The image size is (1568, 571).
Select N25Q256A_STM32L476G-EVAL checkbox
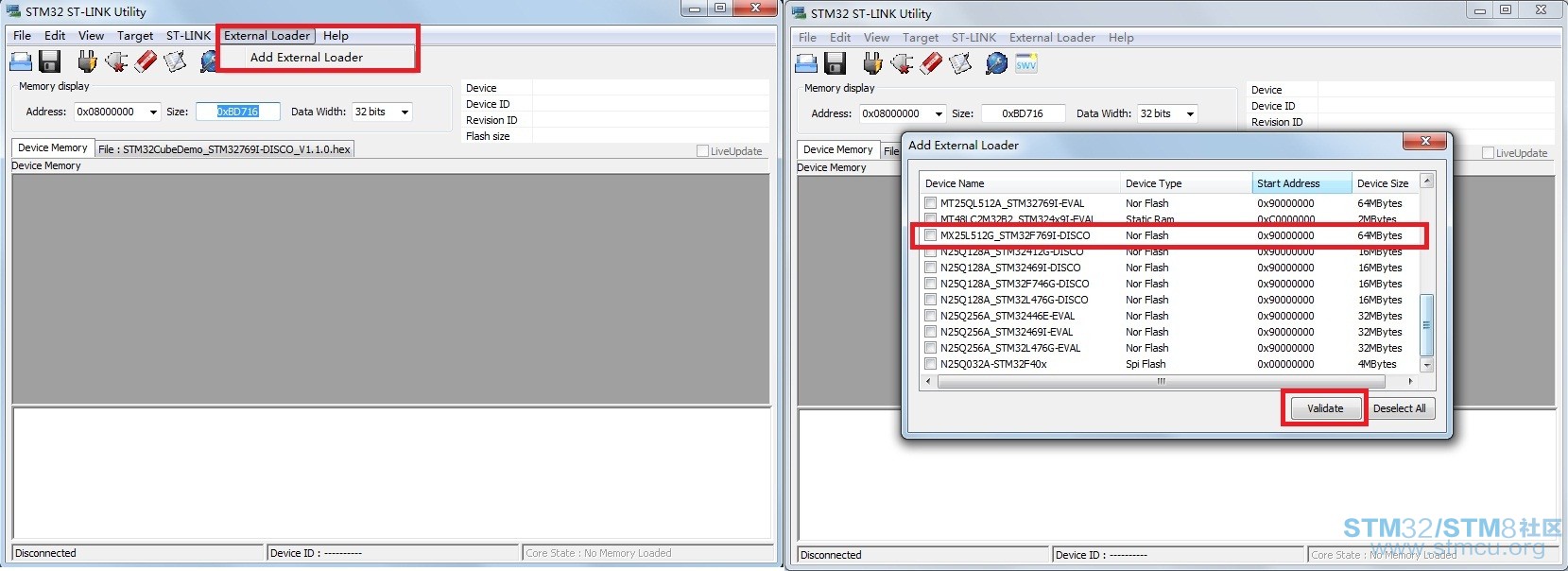click(x=931, y=348)
